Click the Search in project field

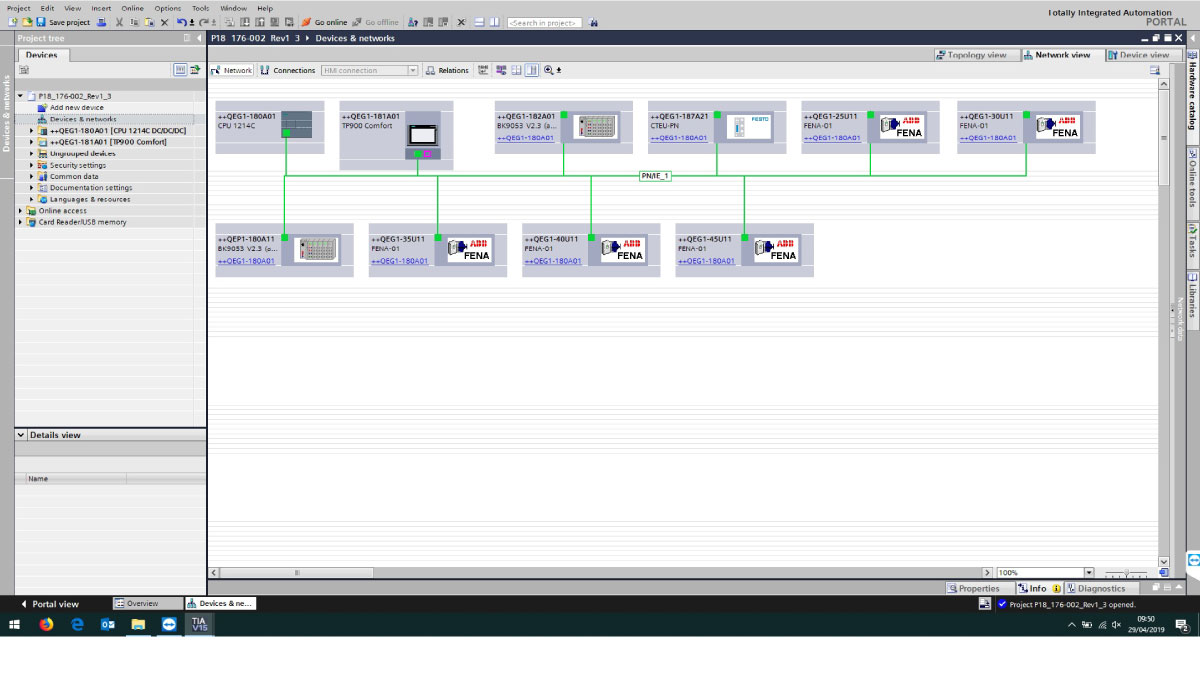click(544, 22)
